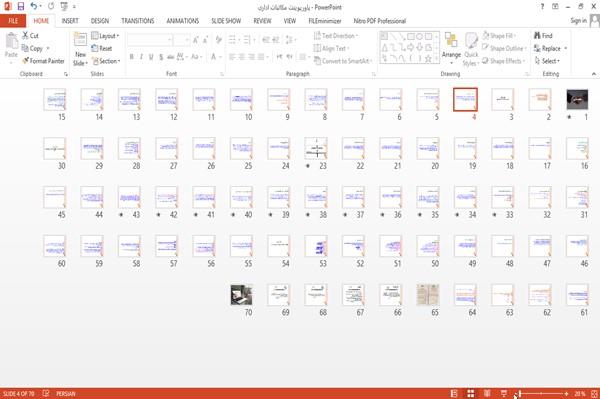Click Shape Effects button
This screenshot has width=600, height=399.
504,61
